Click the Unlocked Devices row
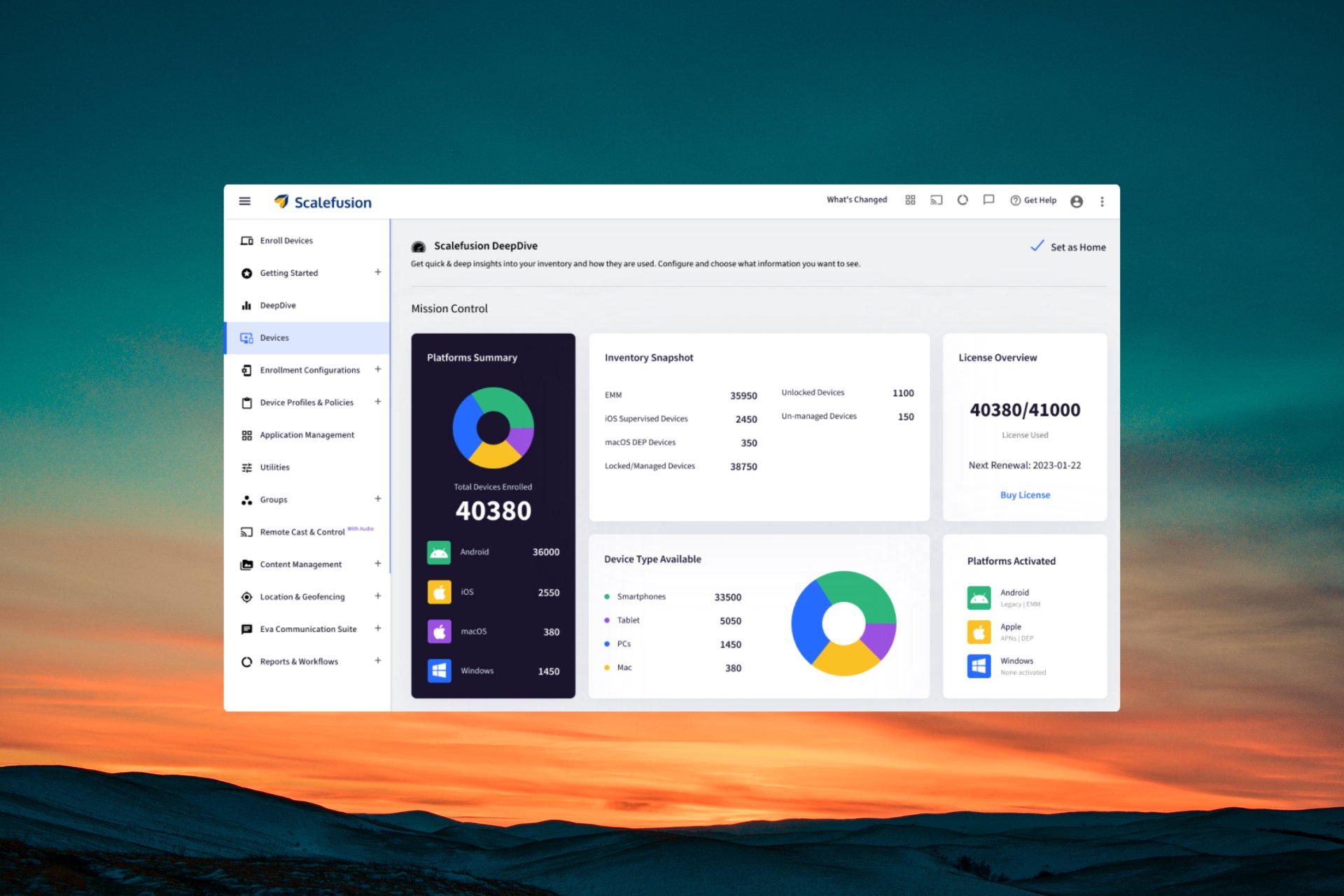 (848, 393)
